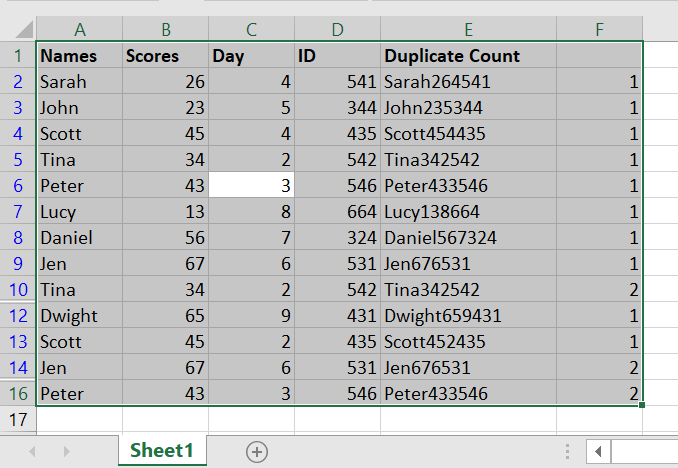The height and width of the screenshot is (468, 678).
Task: Click the Names header cell
Action: coord(80,55)
